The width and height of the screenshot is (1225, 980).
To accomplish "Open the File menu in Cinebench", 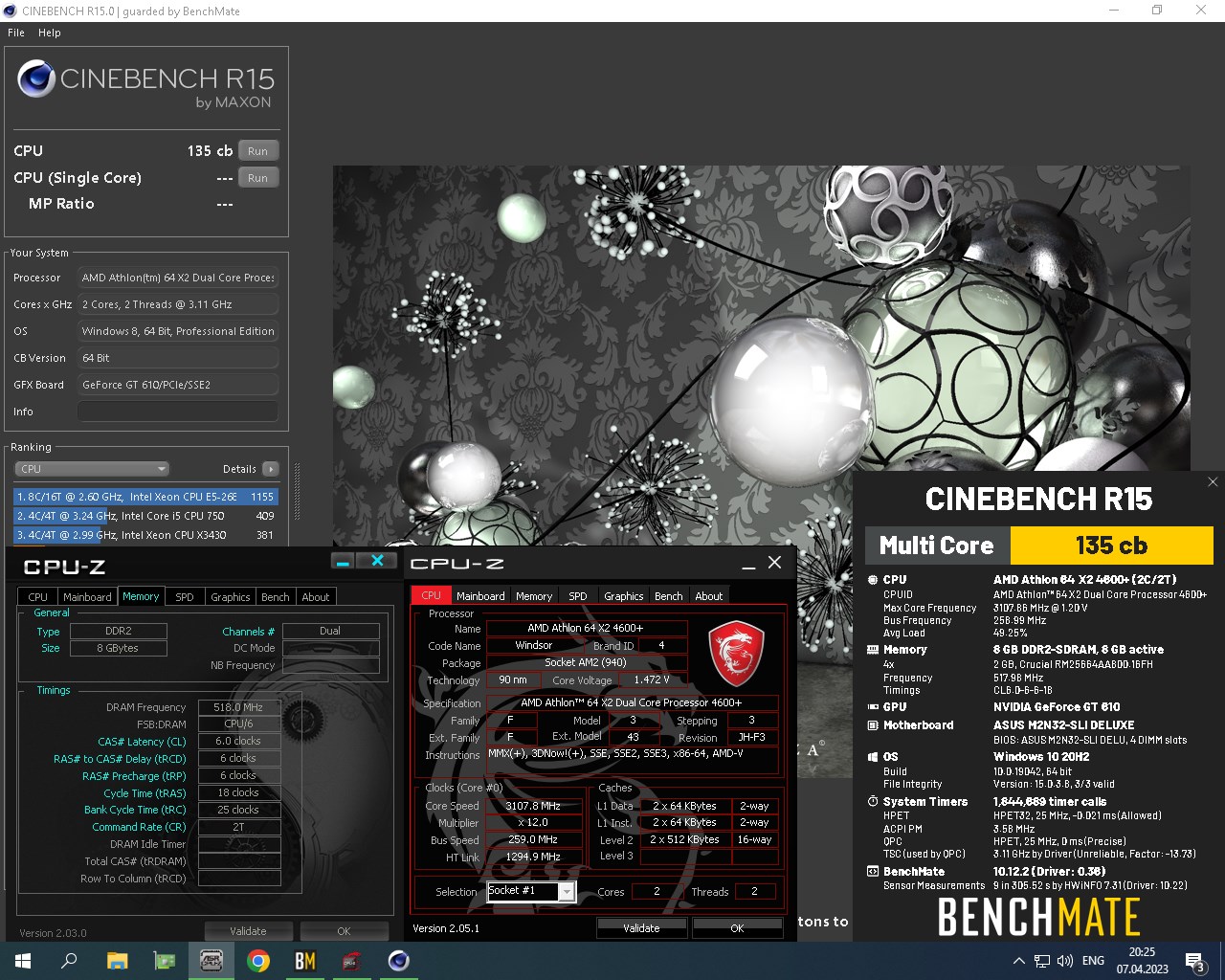I will (16, 33).
